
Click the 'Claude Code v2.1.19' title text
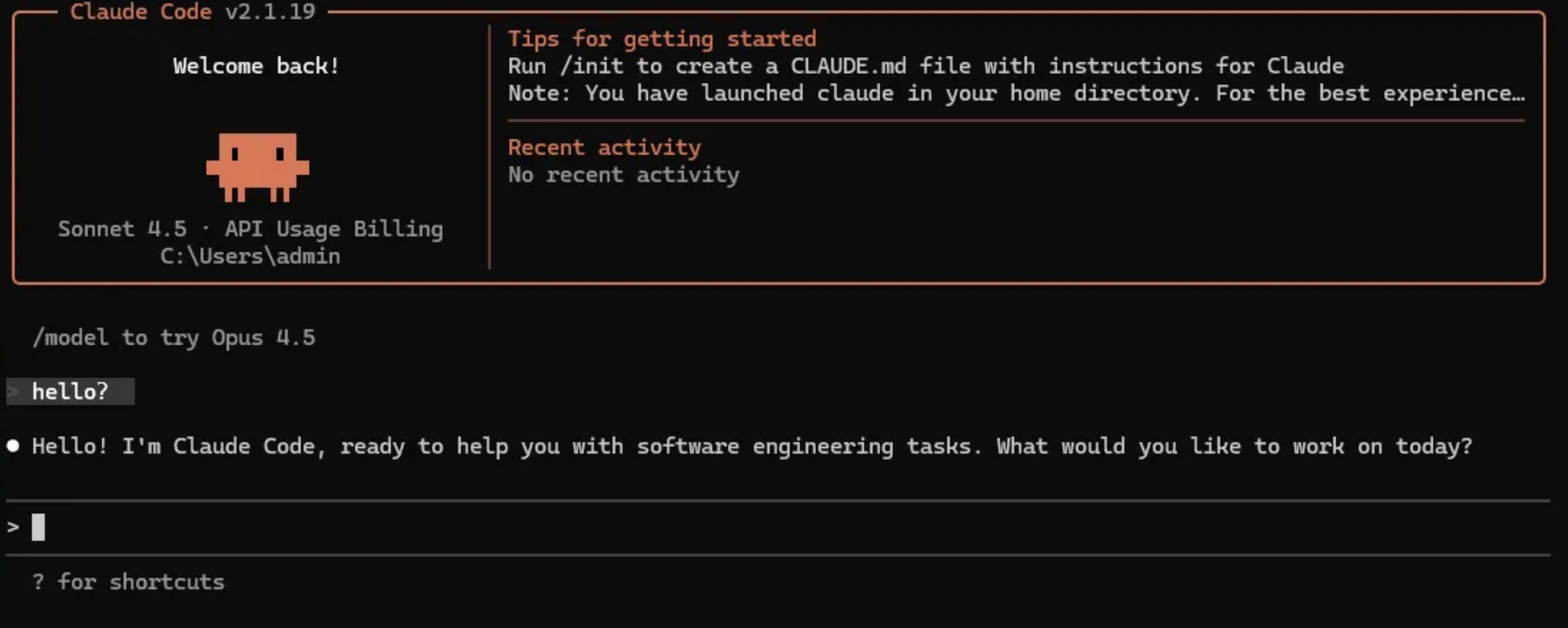click(193, 11)
